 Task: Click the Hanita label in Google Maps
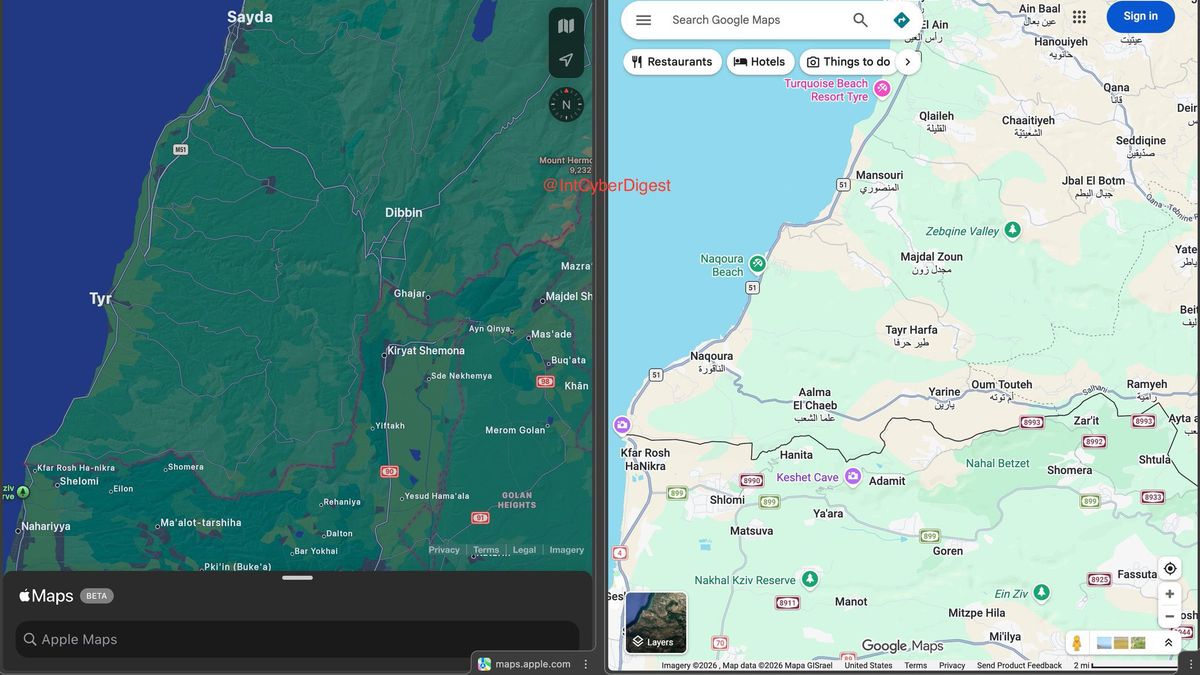tap(796, 455)
